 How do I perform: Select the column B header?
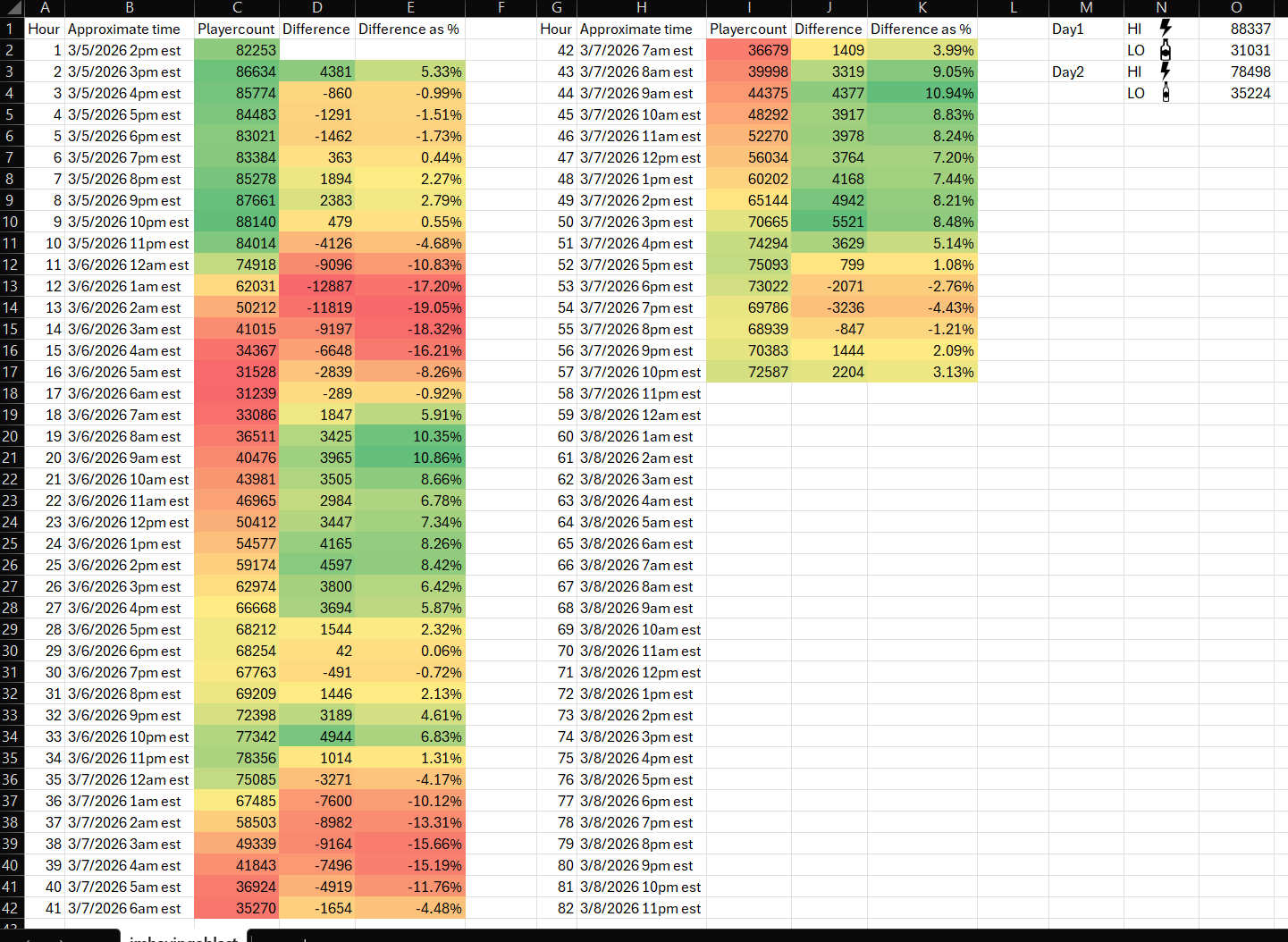click(x=129, y=8)
